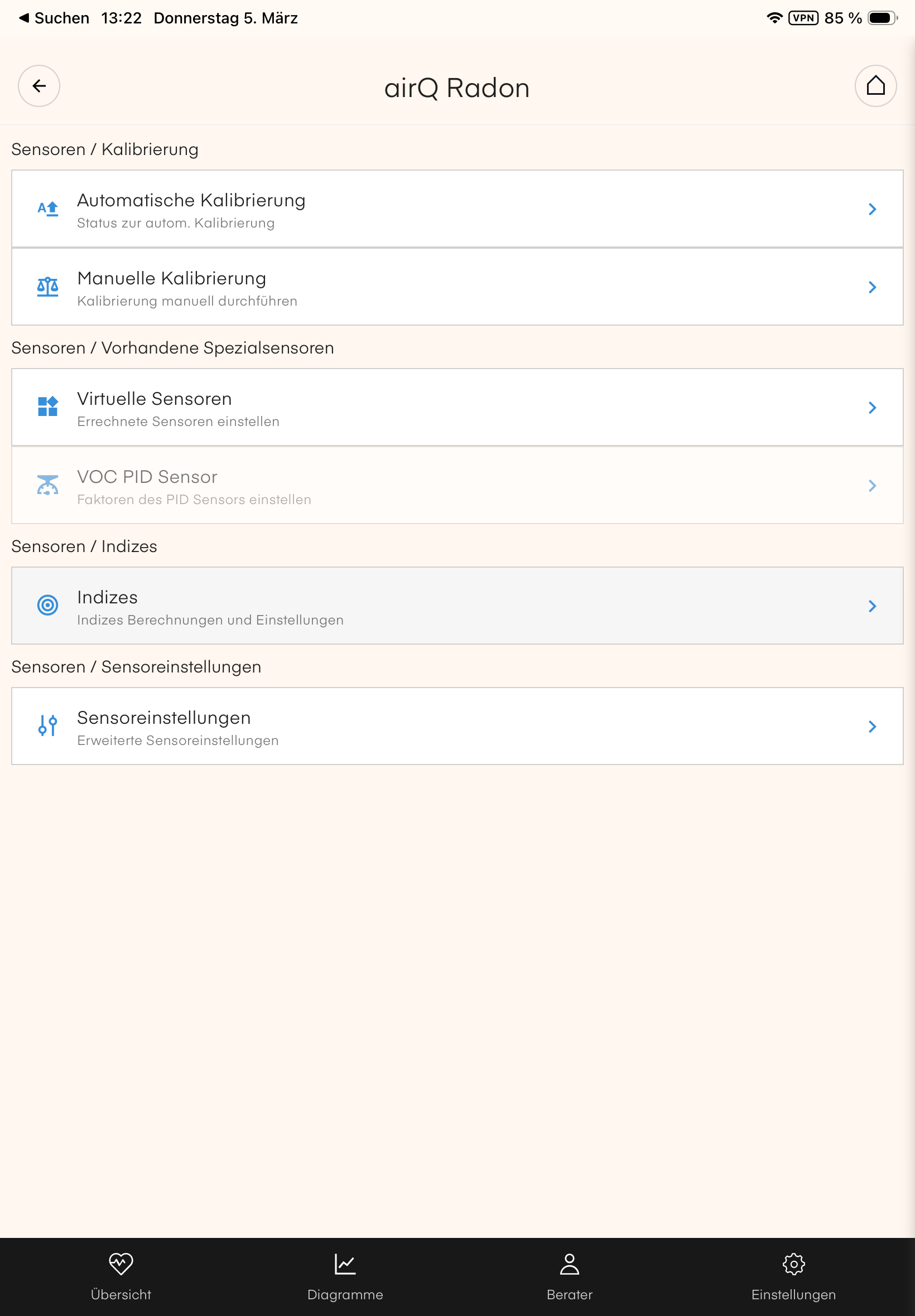This screenshot has width=915, height=1316.
Task: Expand Indizes via its chevron
Action: click(872, 606)
